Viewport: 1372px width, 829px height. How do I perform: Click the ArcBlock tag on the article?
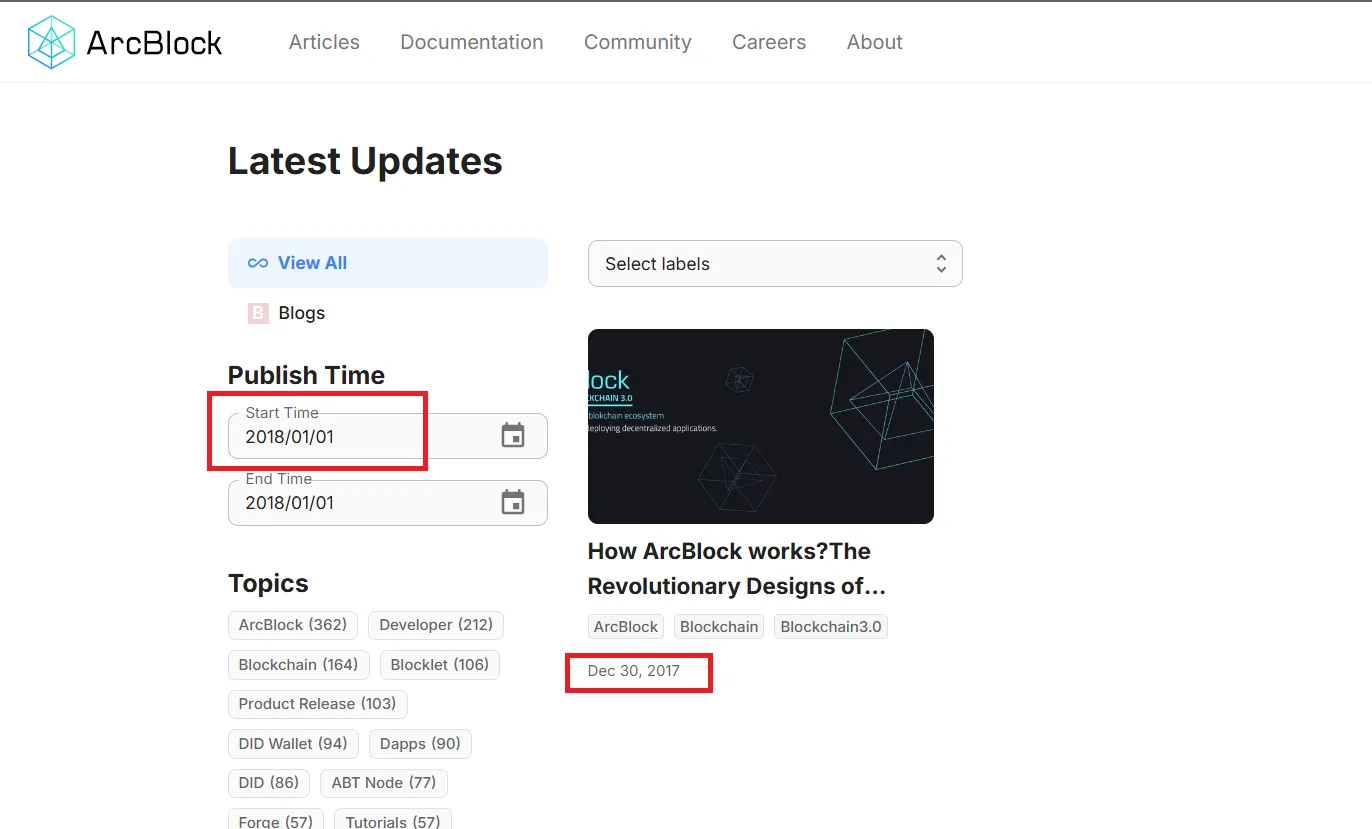click(626, 627)
